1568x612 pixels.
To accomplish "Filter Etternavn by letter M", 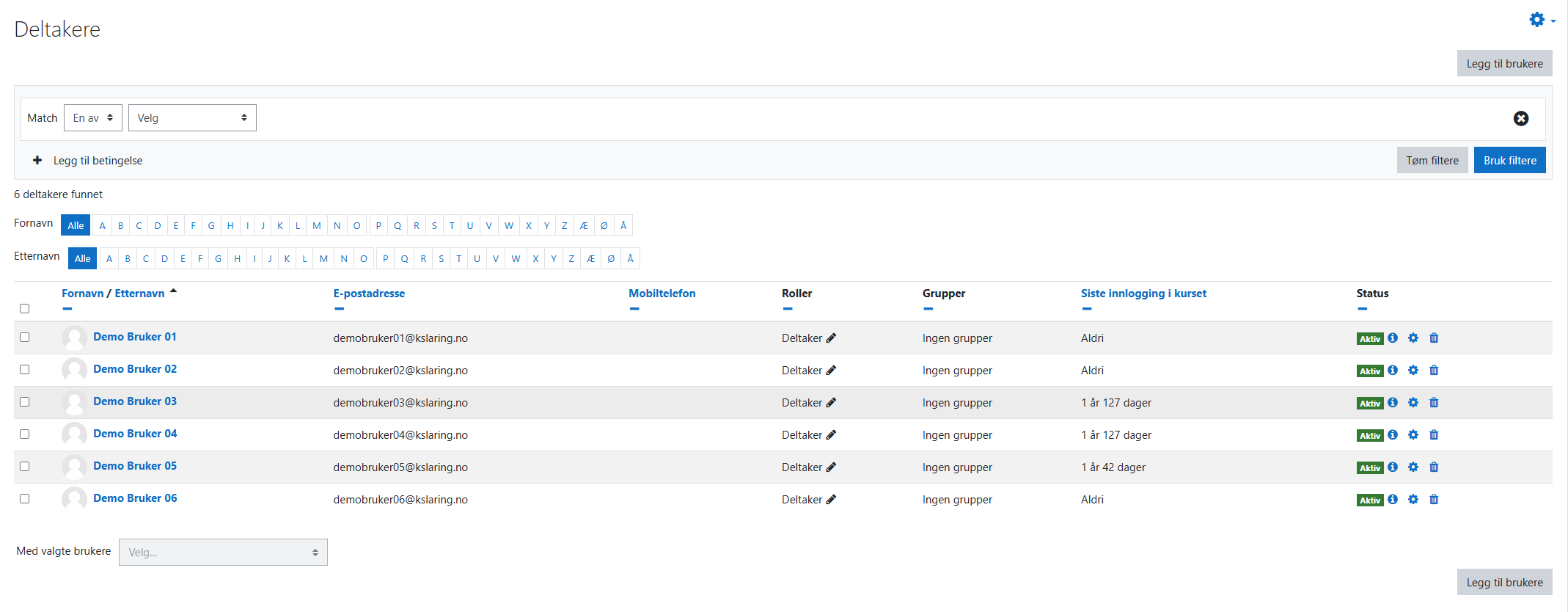I will tap(323, 258).
